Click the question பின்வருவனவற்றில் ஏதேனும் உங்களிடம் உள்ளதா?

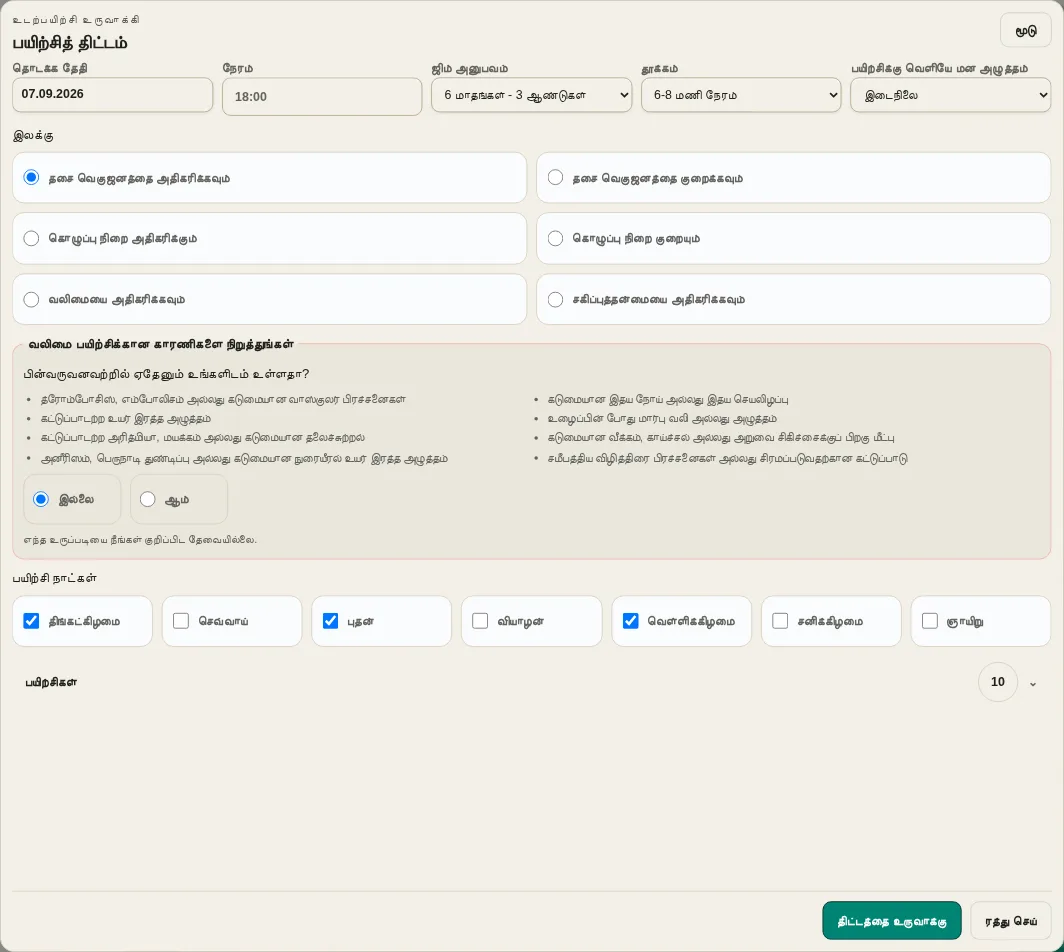(x=166, y=374)
